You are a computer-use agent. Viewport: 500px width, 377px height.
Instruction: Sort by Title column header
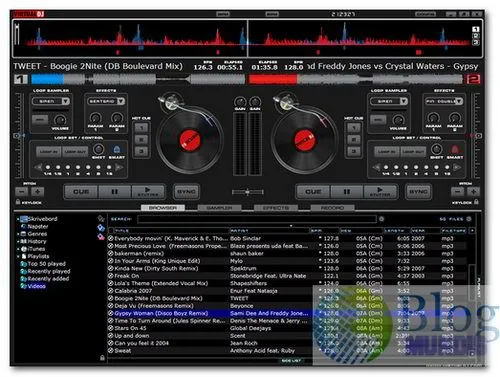pyautogui.click(x=172, y=230)
